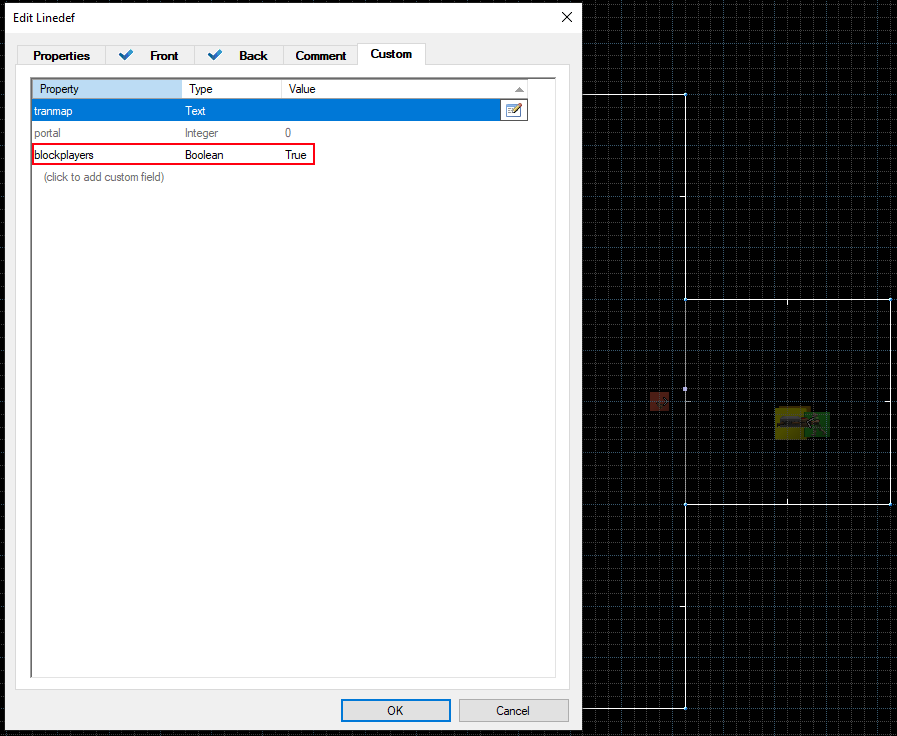The height and width of the screenshot is (736, 897).
Task: Click the Boolean type of blockplayers
Action: 204,155
